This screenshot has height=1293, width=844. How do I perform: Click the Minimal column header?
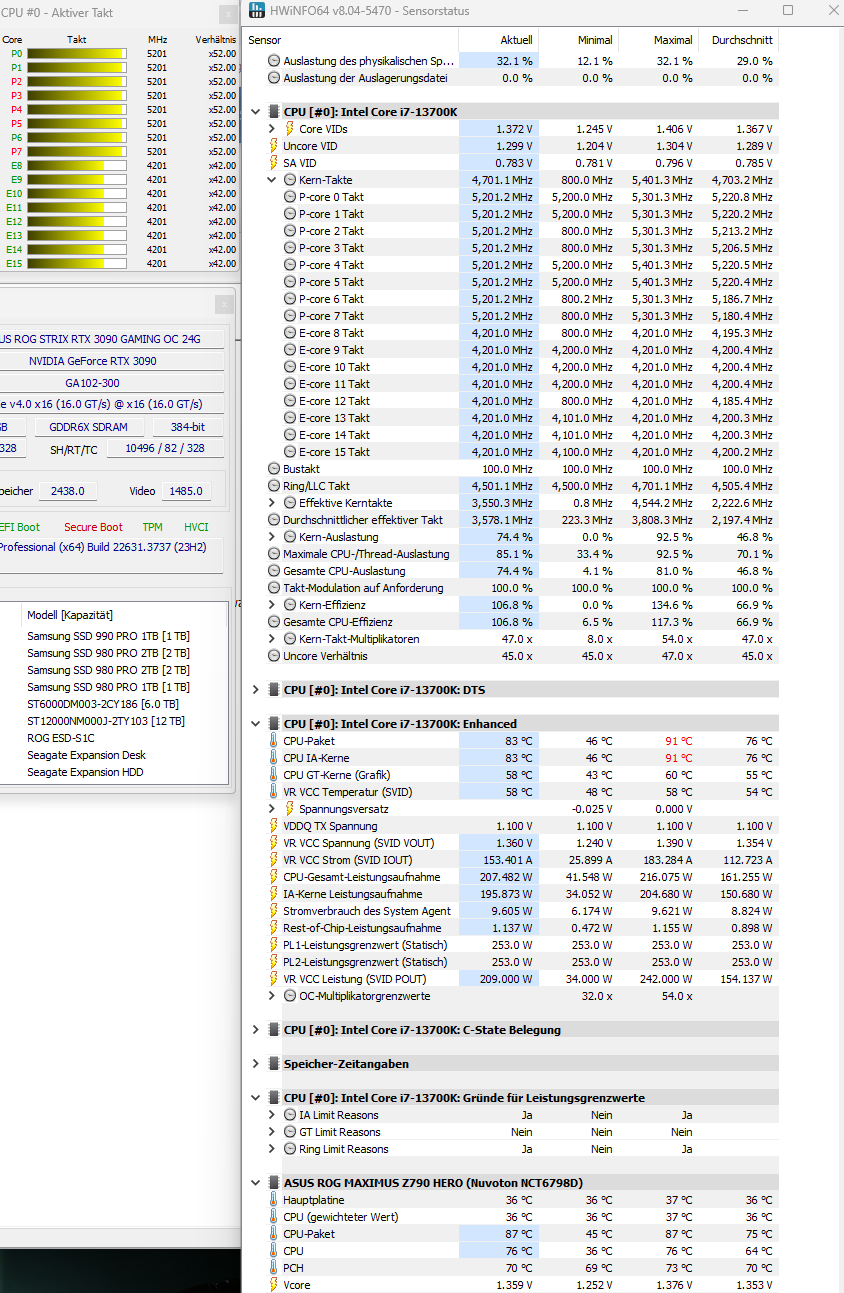(x=578, y=40)
